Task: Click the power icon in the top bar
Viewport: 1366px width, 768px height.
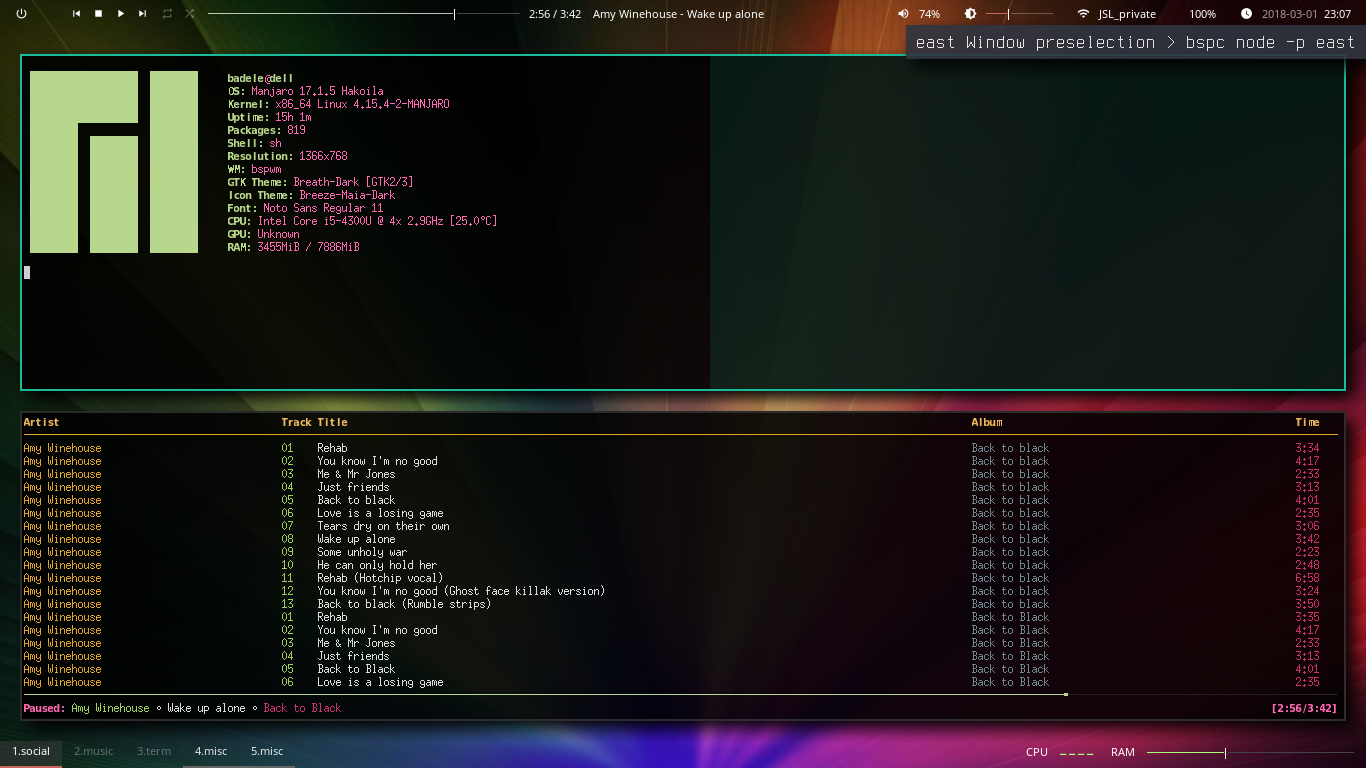Action: pos(22,14)
